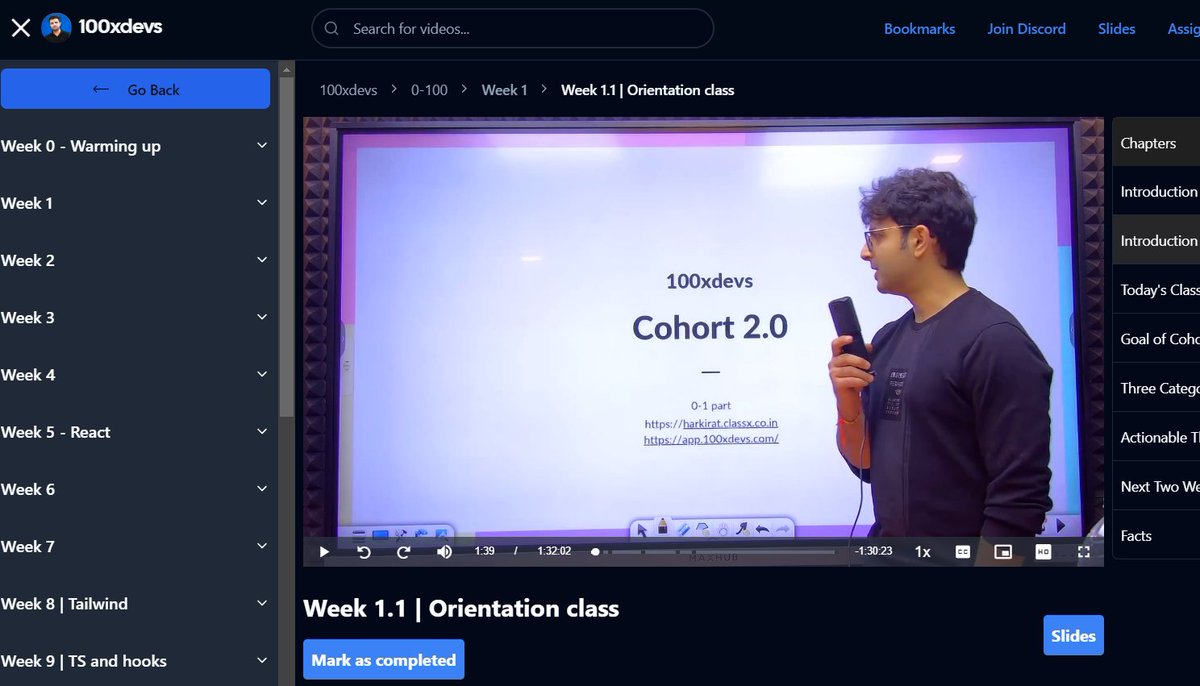The width and height of the screenshot is (1200, 686).
Task: Expand the Week 7 section
Action: [x=135, y=546]
